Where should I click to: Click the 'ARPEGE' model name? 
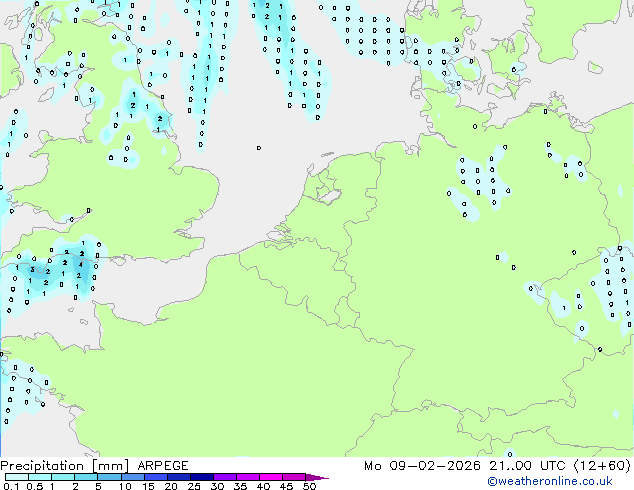coord(163,466)
